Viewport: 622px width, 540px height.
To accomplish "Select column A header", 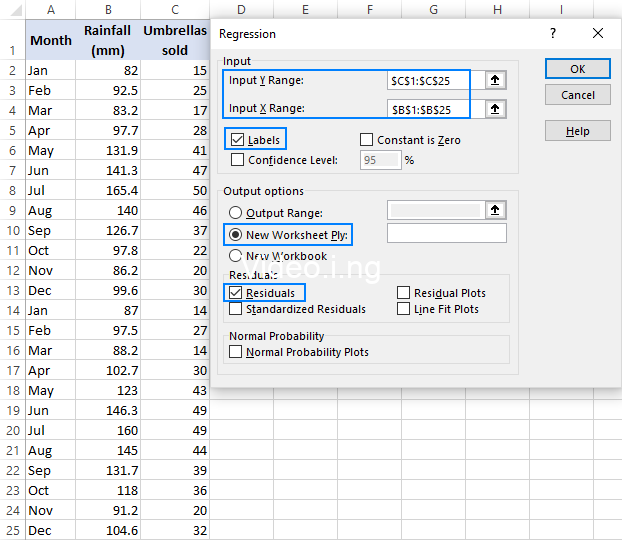I will point(51,10).
